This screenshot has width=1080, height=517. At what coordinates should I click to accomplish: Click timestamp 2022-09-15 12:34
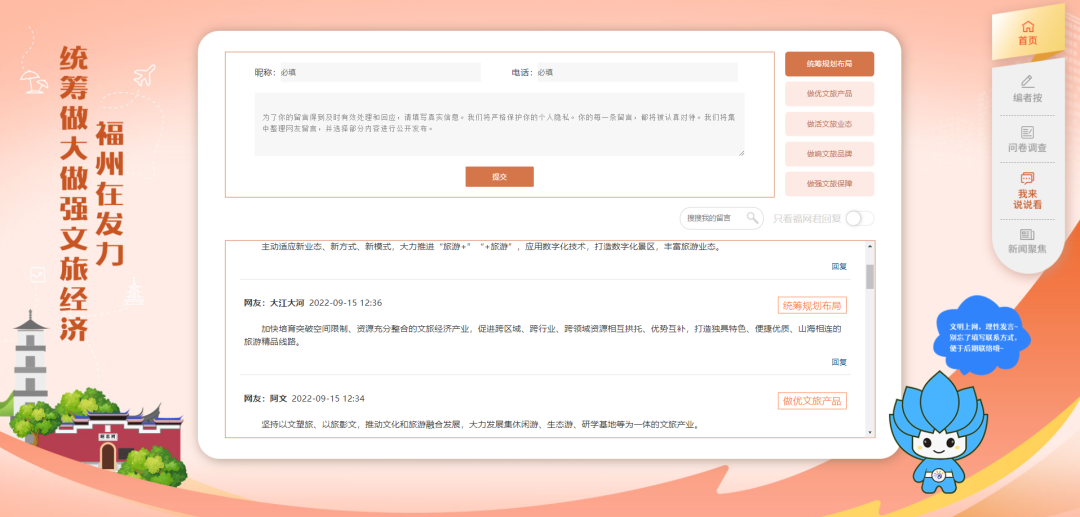coord(329,399)
